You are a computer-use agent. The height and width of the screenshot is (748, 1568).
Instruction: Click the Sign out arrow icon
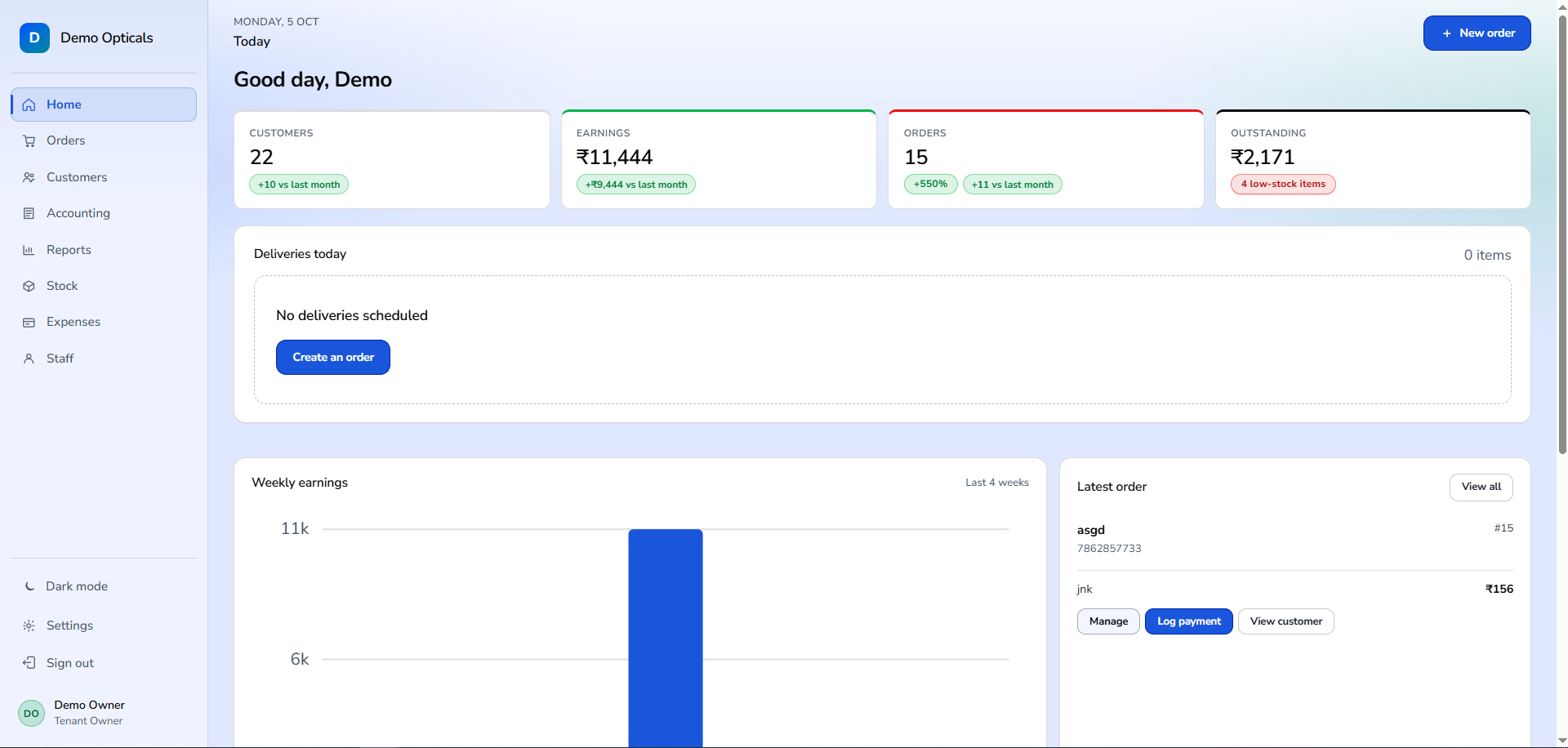pyautogui.click(x=29, y=662)
